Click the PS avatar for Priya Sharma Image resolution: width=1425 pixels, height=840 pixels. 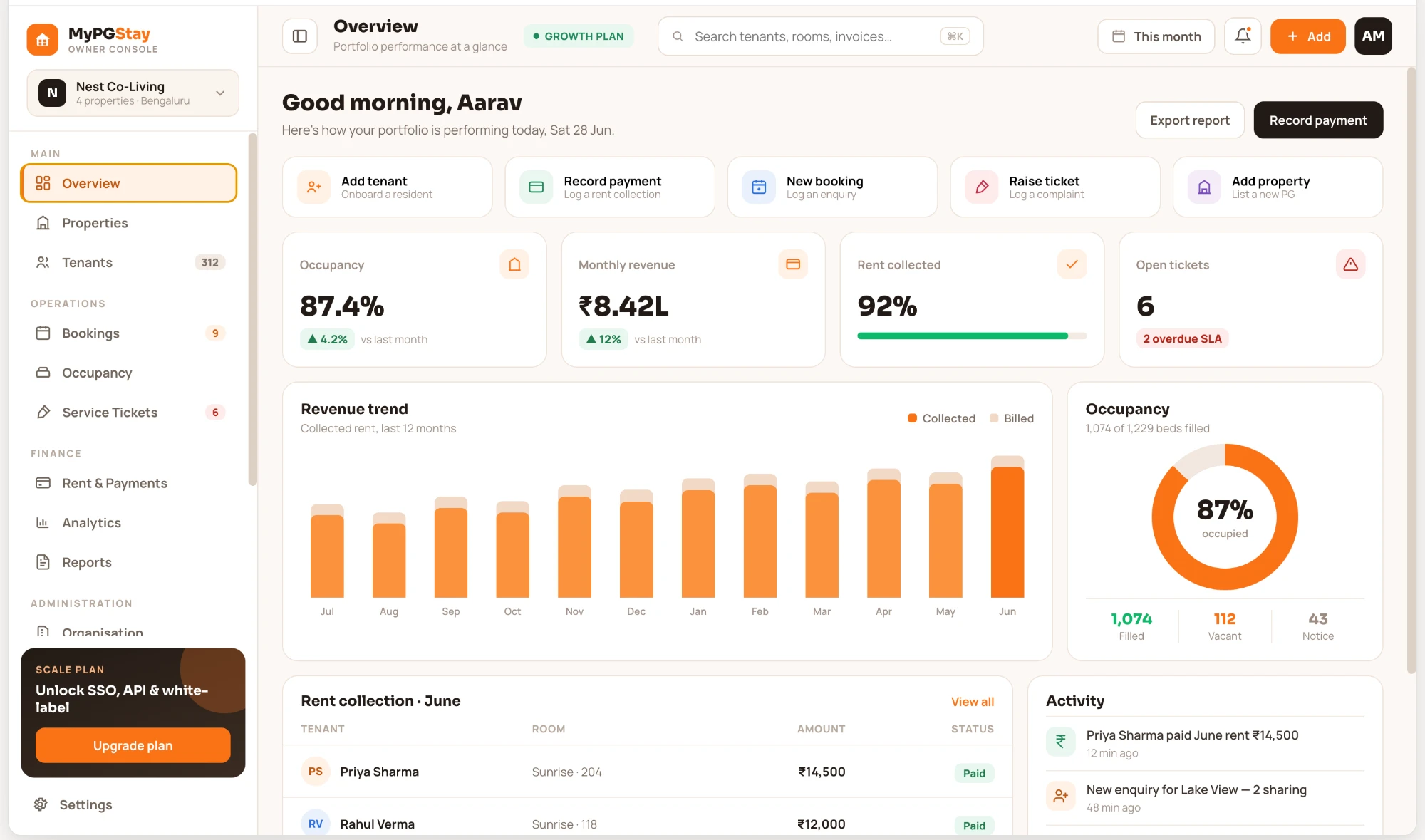click(x=316, y=772)
